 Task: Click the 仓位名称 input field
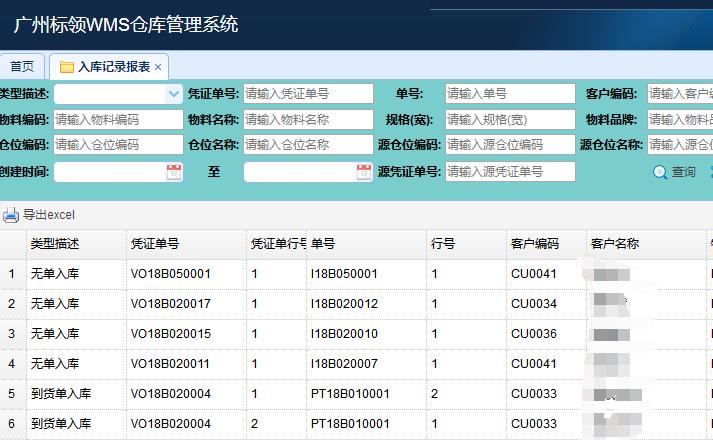click(308, 146)
